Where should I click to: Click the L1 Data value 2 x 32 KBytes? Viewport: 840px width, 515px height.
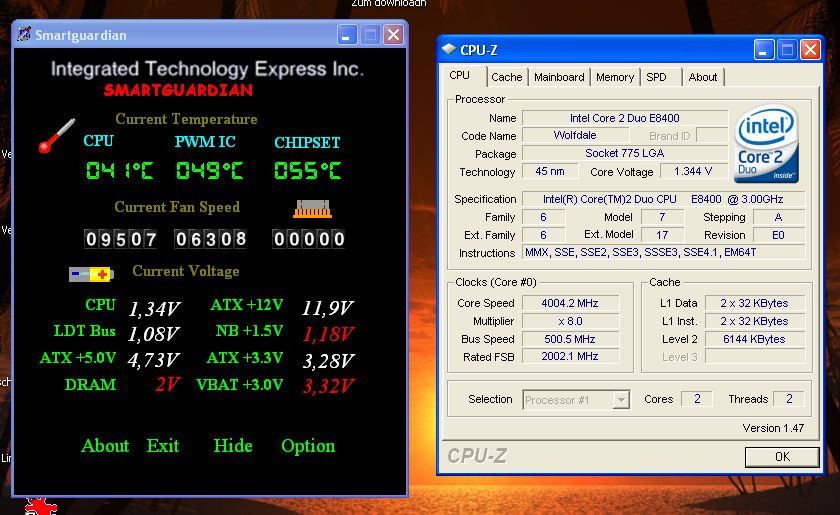[754, 303]
